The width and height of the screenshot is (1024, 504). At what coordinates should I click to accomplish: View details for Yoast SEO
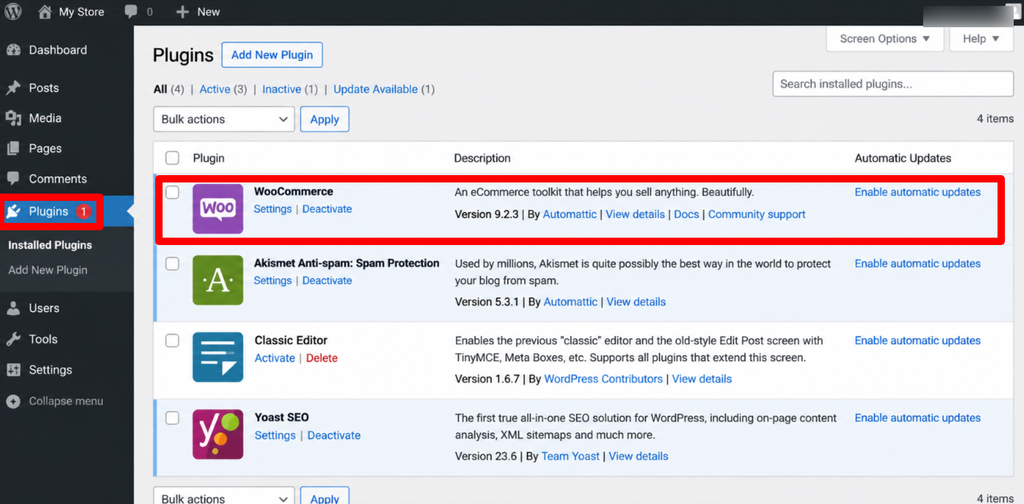(639, 456)
